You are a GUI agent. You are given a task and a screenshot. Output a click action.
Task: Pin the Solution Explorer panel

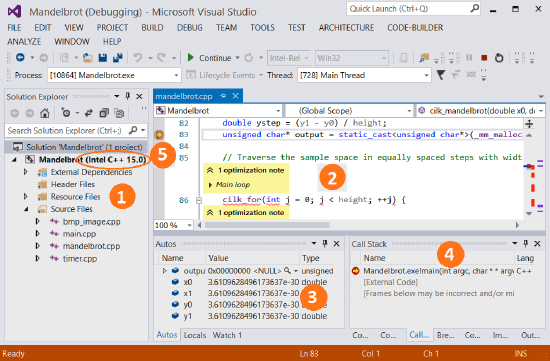click(x=128, y=96)
